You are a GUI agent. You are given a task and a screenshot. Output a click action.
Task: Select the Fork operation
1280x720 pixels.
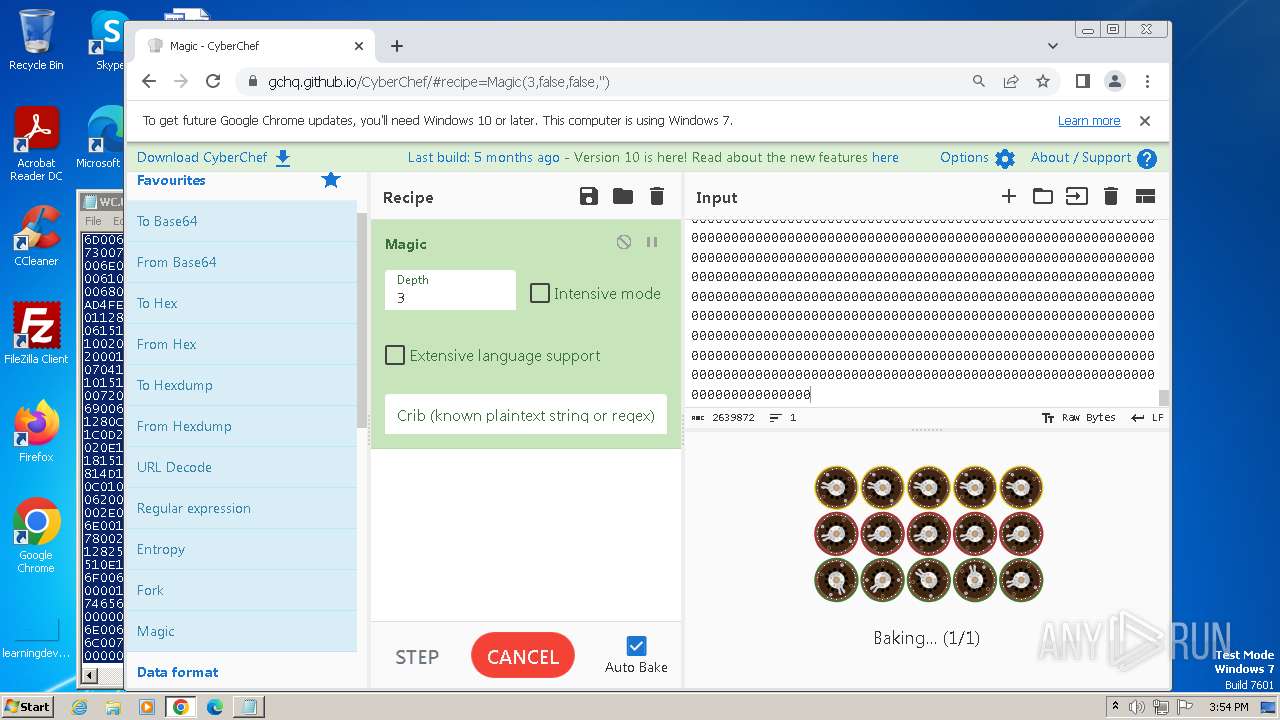(x=241, y=590)
